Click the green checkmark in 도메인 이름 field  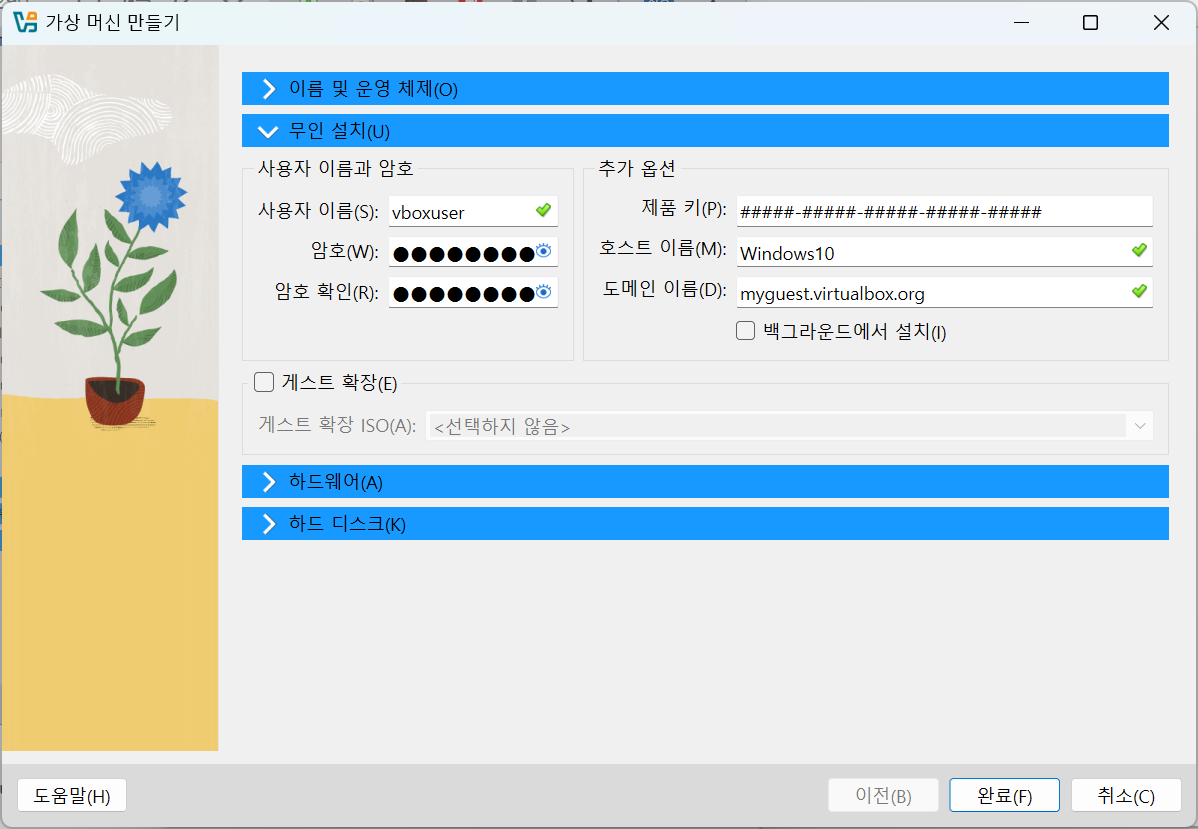coord(1139,291)
